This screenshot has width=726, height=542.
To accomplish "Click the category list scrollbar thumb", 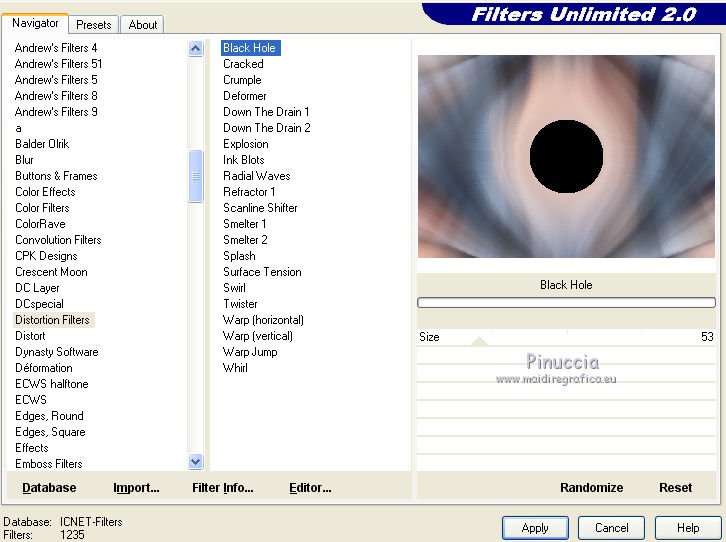I will 196,176.
